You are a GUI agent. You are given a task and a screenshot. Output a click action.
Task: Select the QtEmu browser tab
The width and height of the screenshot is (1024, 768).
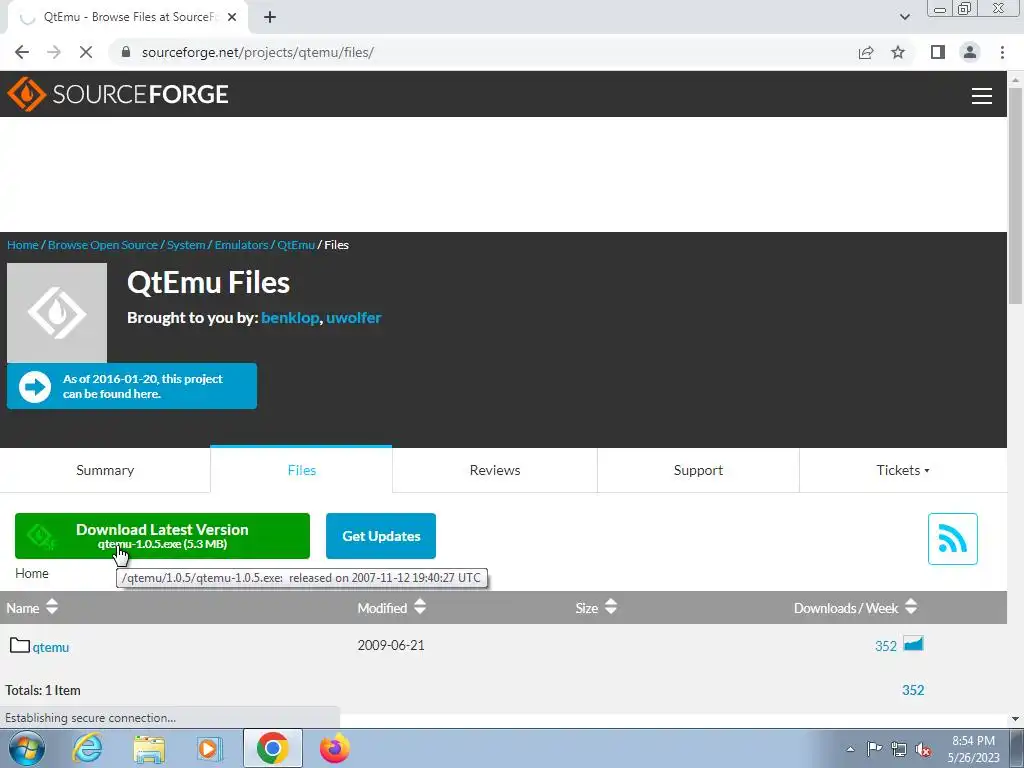click(x=127, y=17)
